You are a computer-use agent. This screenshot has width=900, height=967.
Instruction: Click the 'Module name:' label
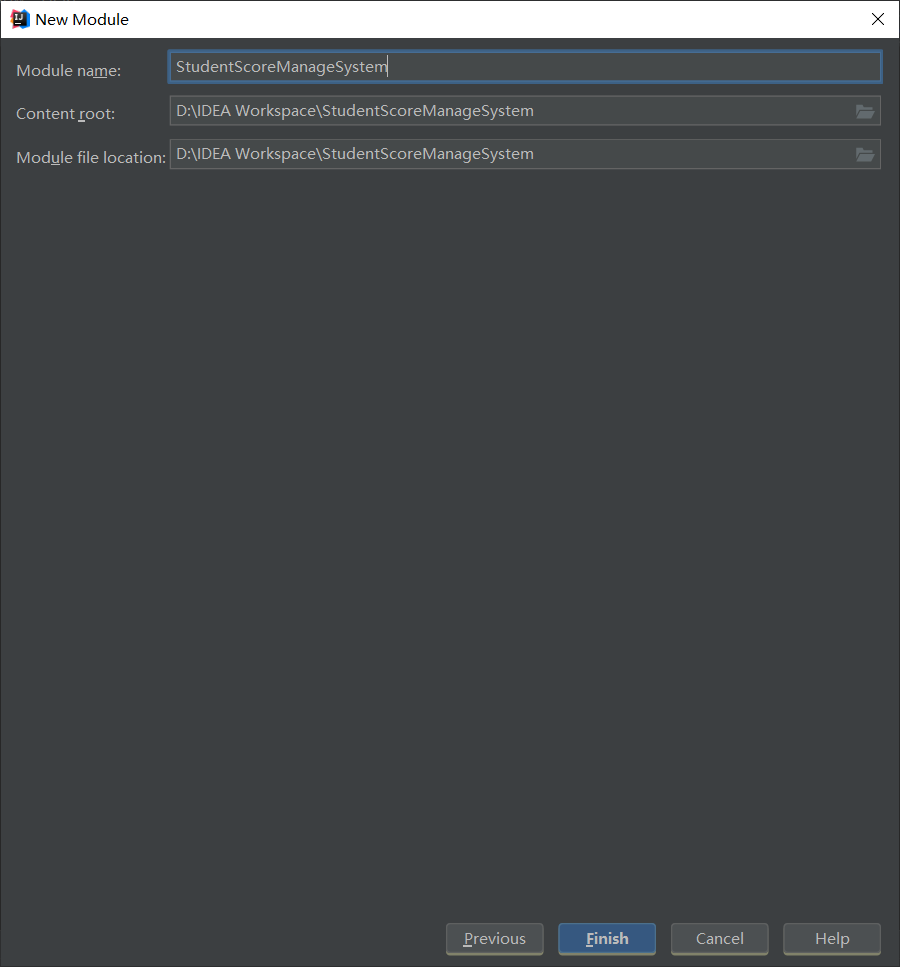click(x=68, y=71)
